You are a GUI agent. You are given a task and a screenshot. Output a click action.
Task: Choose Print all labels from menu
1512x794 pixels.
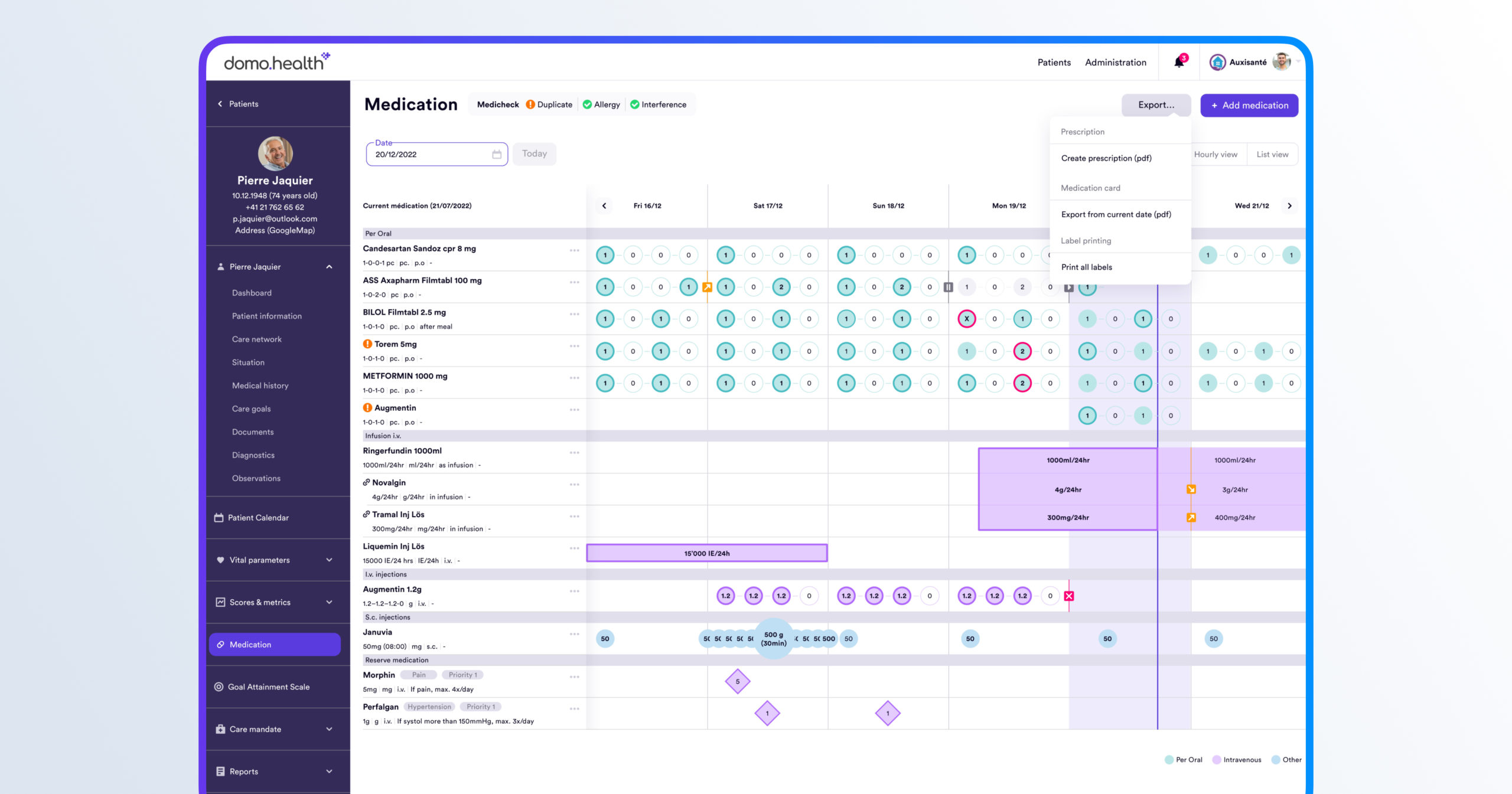coord(1086,267)
